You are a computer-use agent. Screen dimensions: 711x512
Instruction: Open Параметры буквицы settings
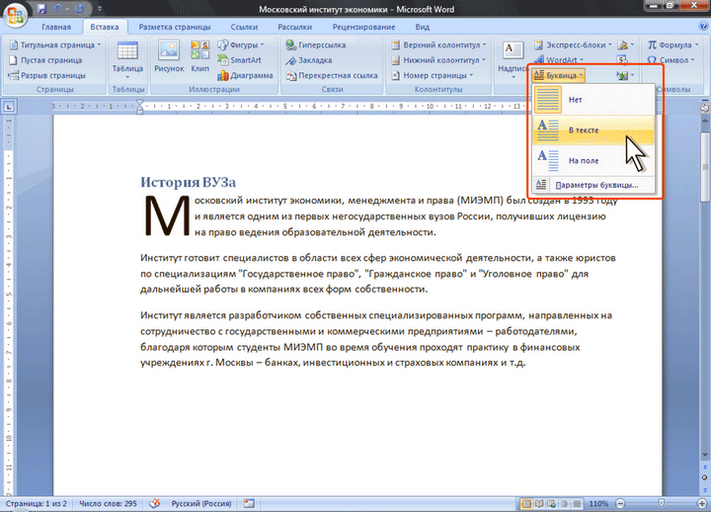593,185
